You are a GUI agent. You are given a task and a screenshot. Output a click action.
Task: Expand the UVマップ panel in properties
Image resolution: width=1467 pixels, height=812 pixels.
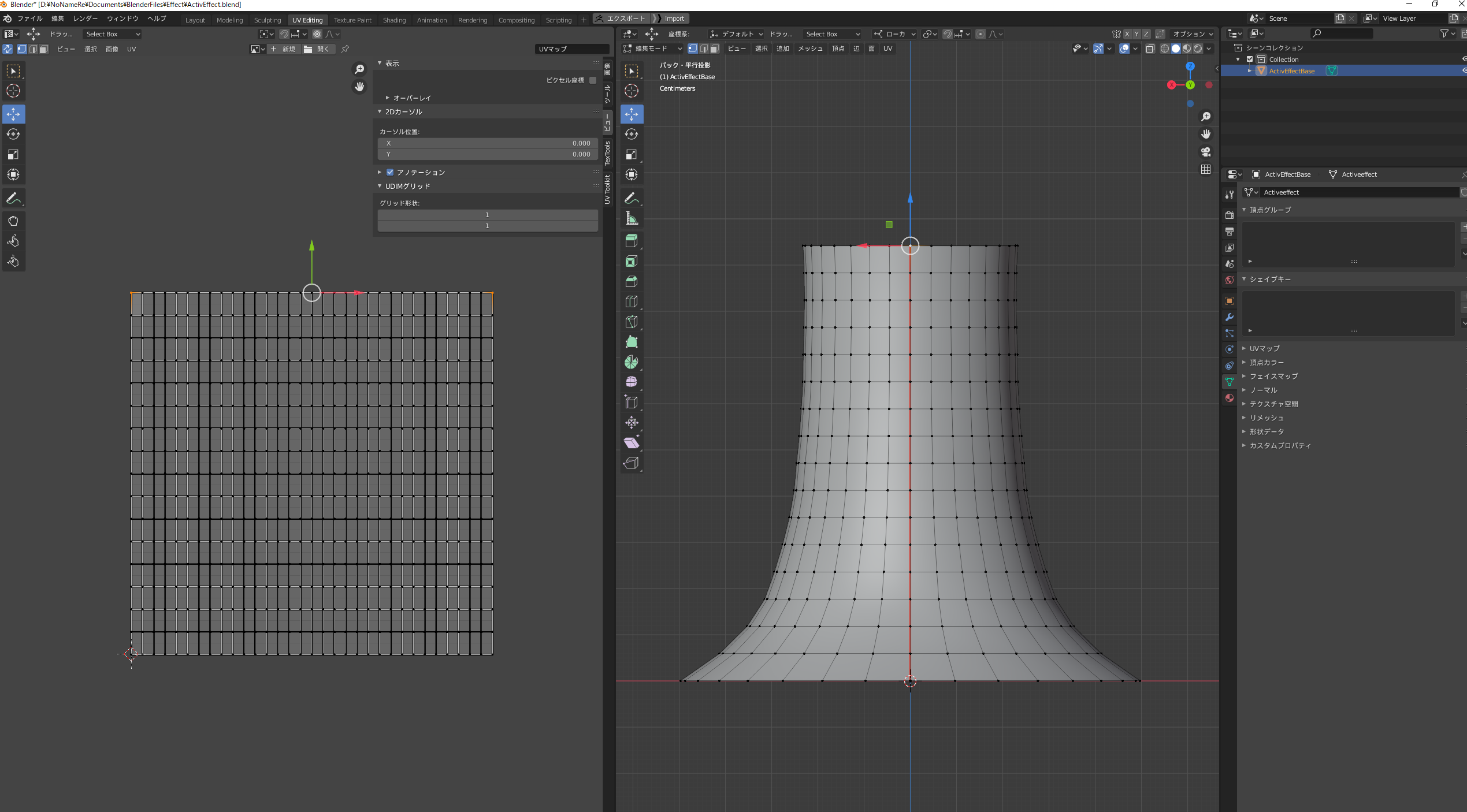(x=1264, y=348)
